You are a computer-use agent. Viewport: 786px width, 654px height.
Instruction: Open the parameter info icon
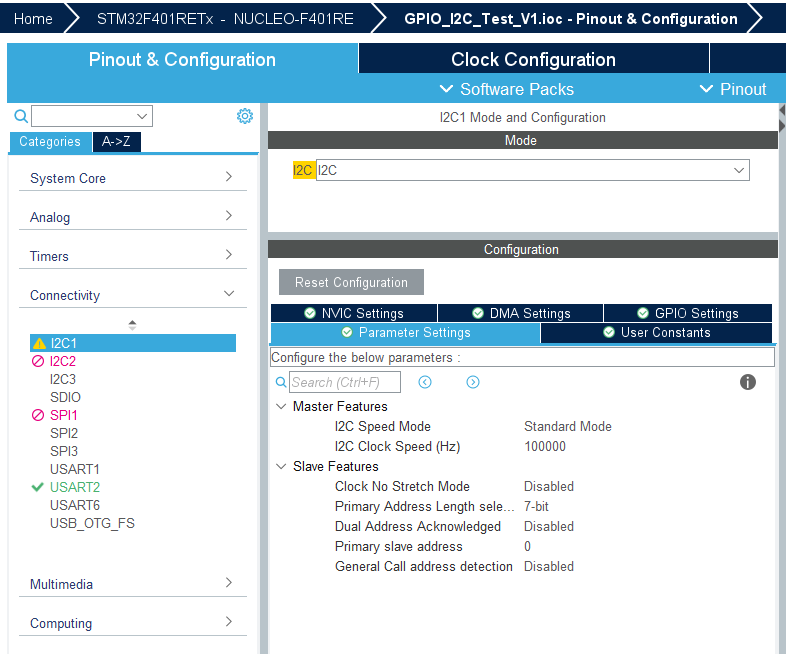coord(747,382)
